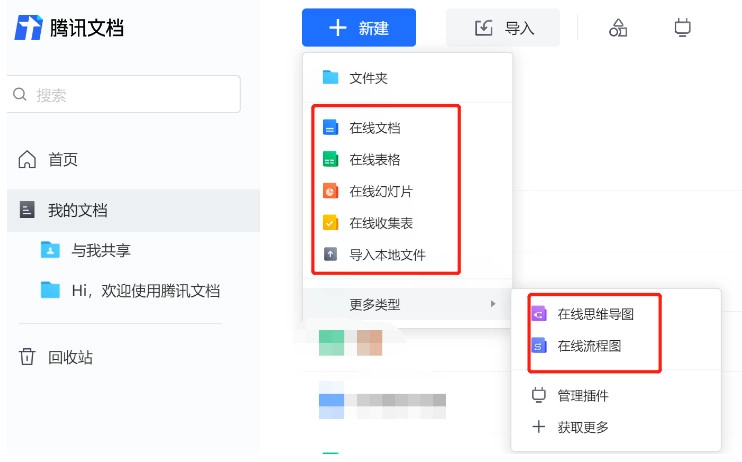The image size is (742, 462).
Task: Expand the 更多类型 submenu arrow
Action: click(492, 304)
